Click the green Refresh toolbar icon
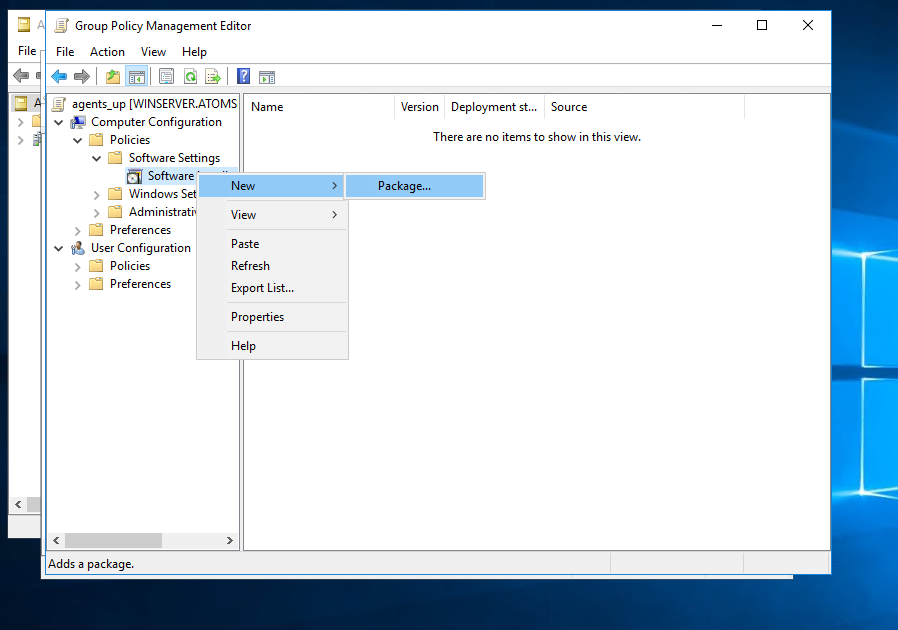898x630 pixels. point(190,77)
